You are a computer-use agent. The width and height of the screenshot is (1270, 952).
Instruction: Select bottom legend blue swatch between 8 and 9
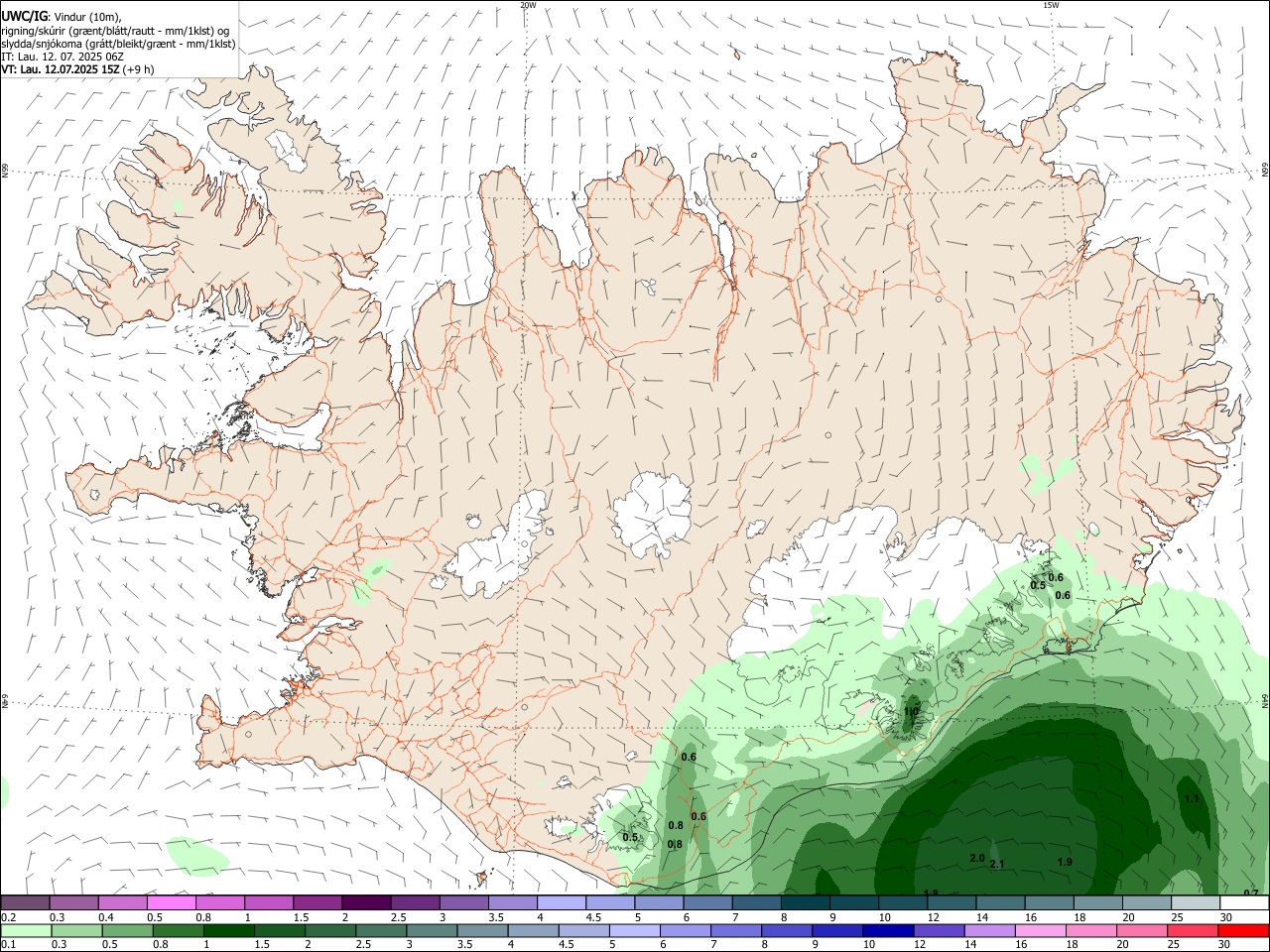click(x=787, y=931)
